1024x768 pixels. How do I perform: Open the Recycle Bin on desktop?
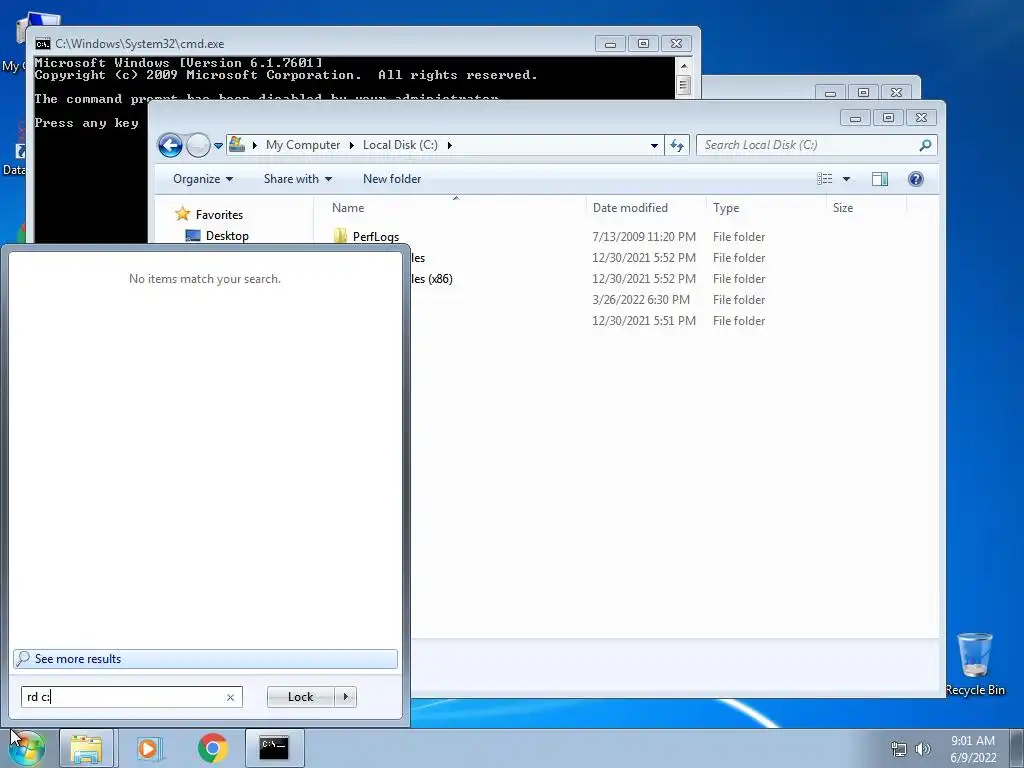975,664
